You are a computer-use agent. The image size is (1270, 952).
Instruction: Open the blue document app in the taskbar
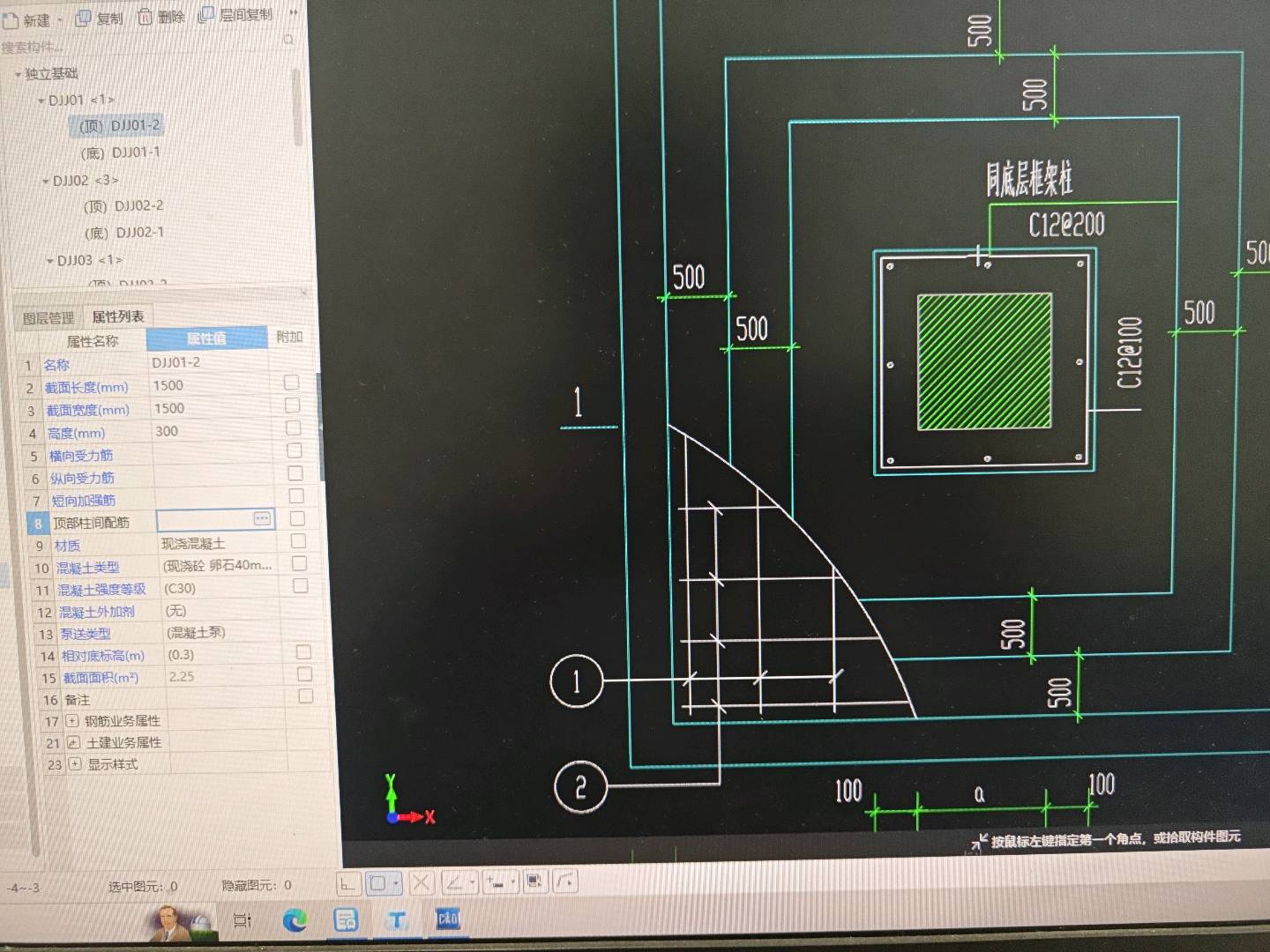point(346,920)
